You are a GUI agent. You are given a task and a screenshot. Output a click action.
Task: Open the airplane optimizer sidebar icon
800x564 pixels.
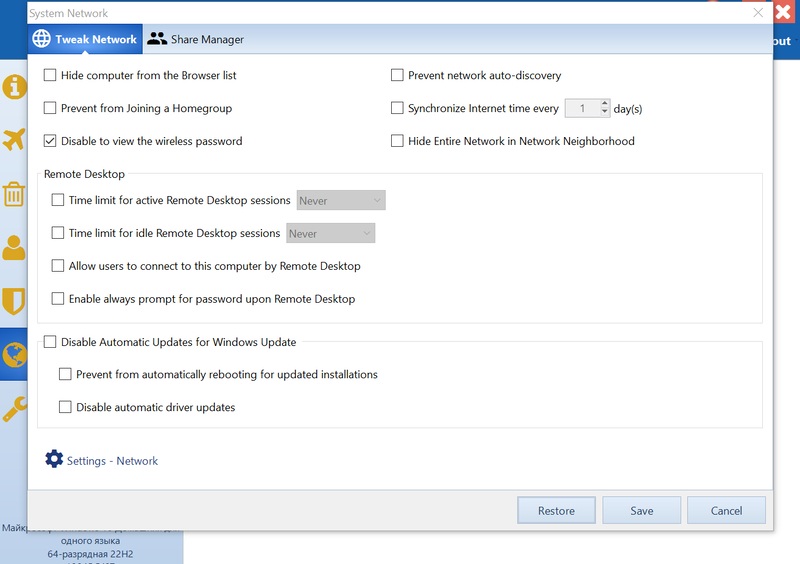[x=14, y=139]
